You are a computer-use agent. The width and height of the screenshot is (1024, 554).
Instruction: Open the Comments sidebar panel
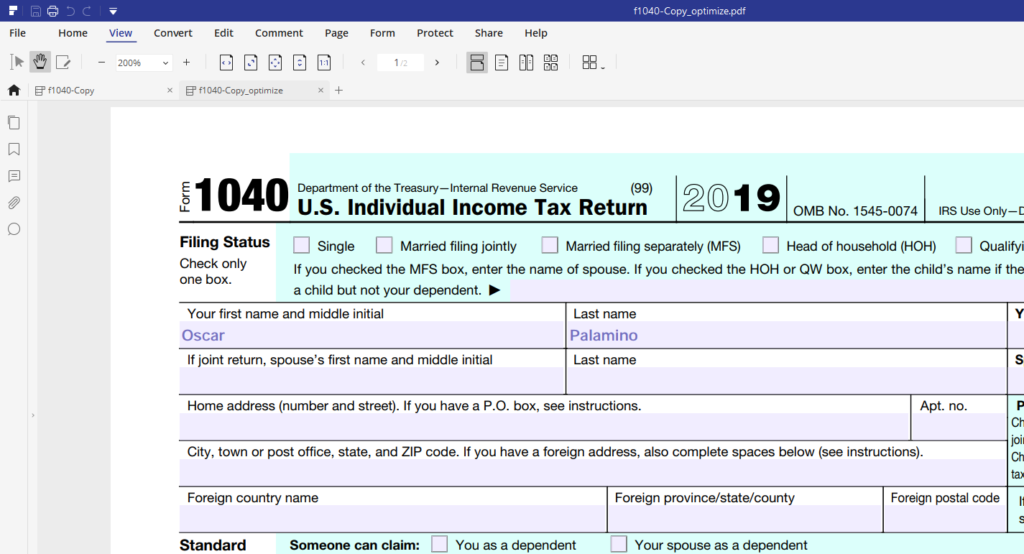tap(14, 176)
